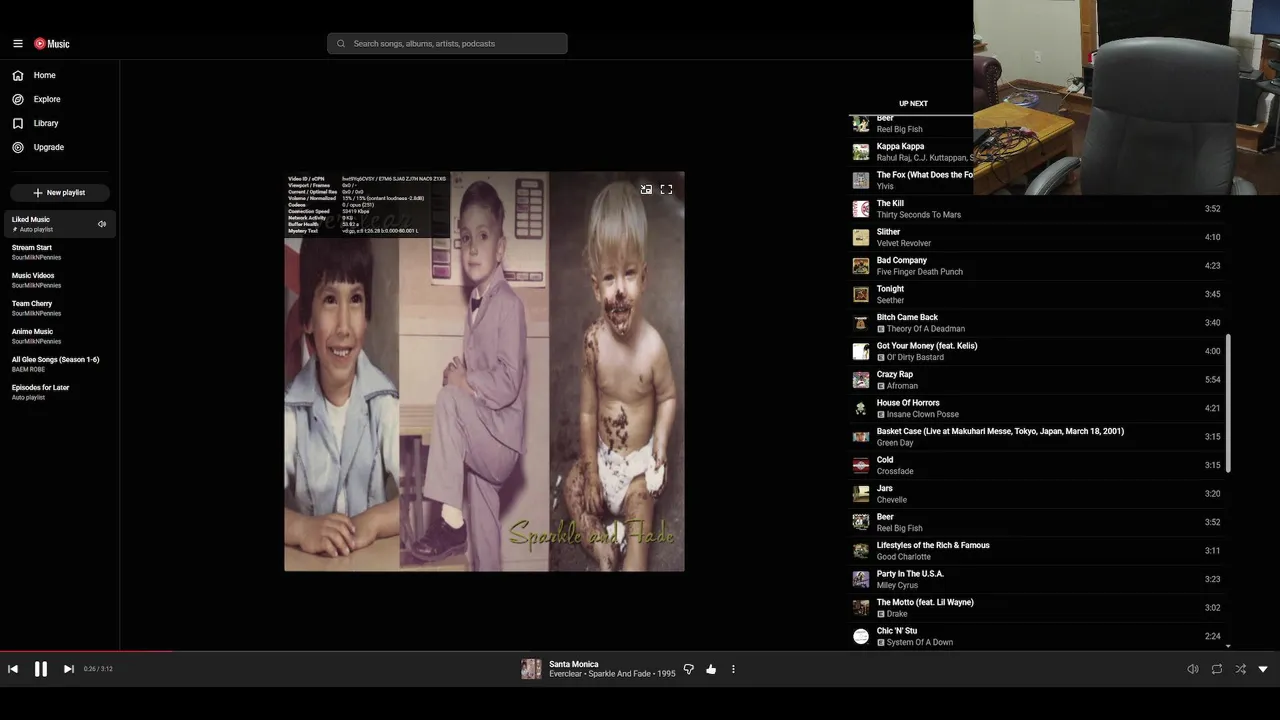Select House Of Horrors
The width and height of the screenshot is (1280, 720).
pyautogui.click(x=1036, y=408)
